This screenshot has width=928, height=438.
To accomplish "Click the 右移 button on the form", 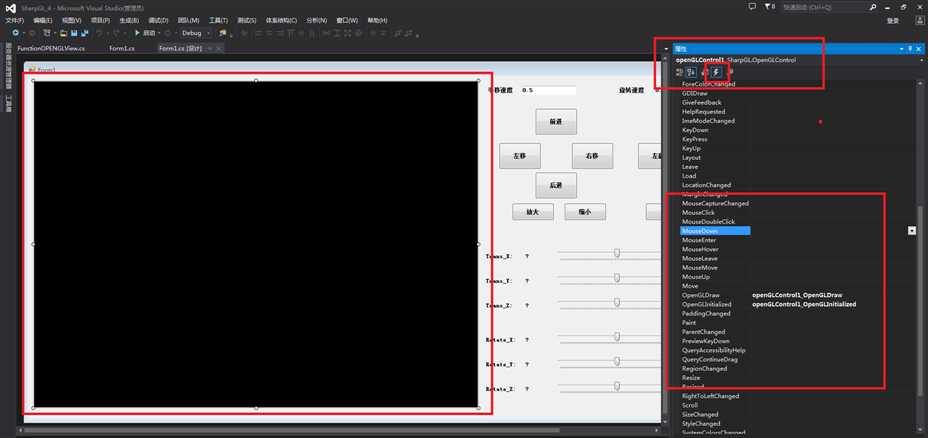I will 592,156.
